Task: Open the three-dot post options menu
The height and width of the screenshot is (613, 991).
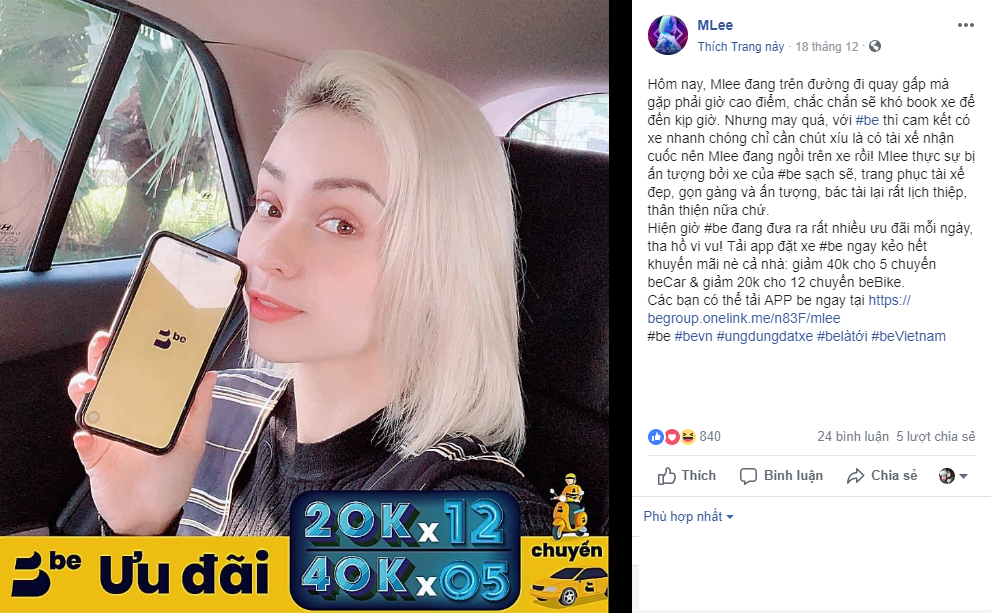Action: tap(965, 25)
